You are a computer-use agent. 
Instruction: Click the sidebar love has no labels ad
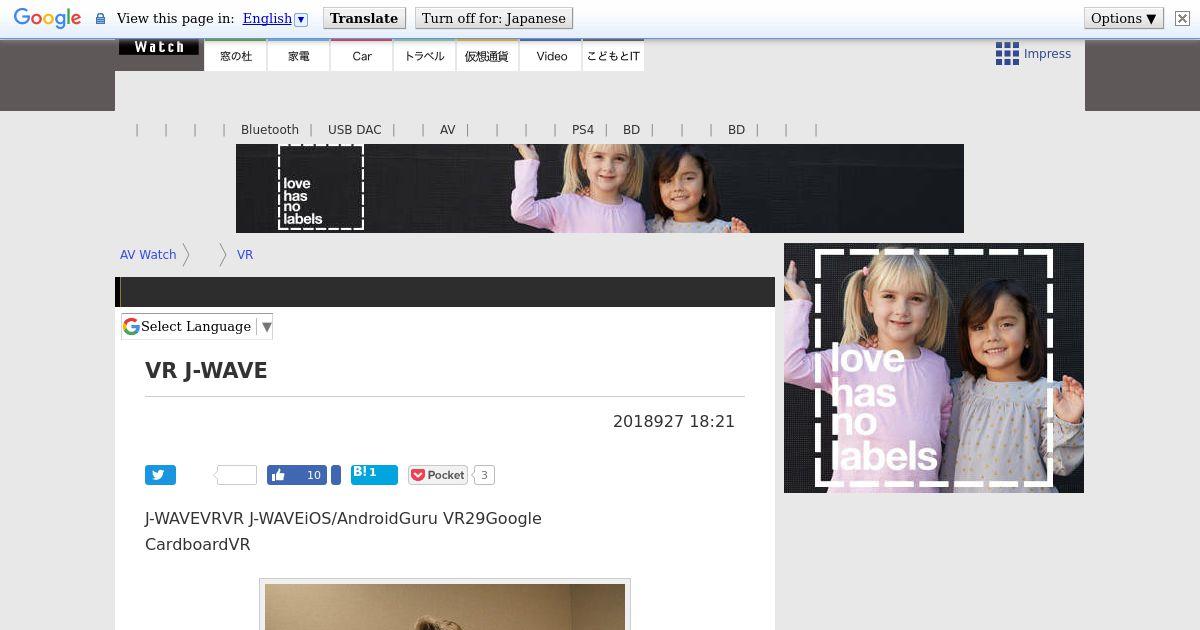click(x=934, y=368)
